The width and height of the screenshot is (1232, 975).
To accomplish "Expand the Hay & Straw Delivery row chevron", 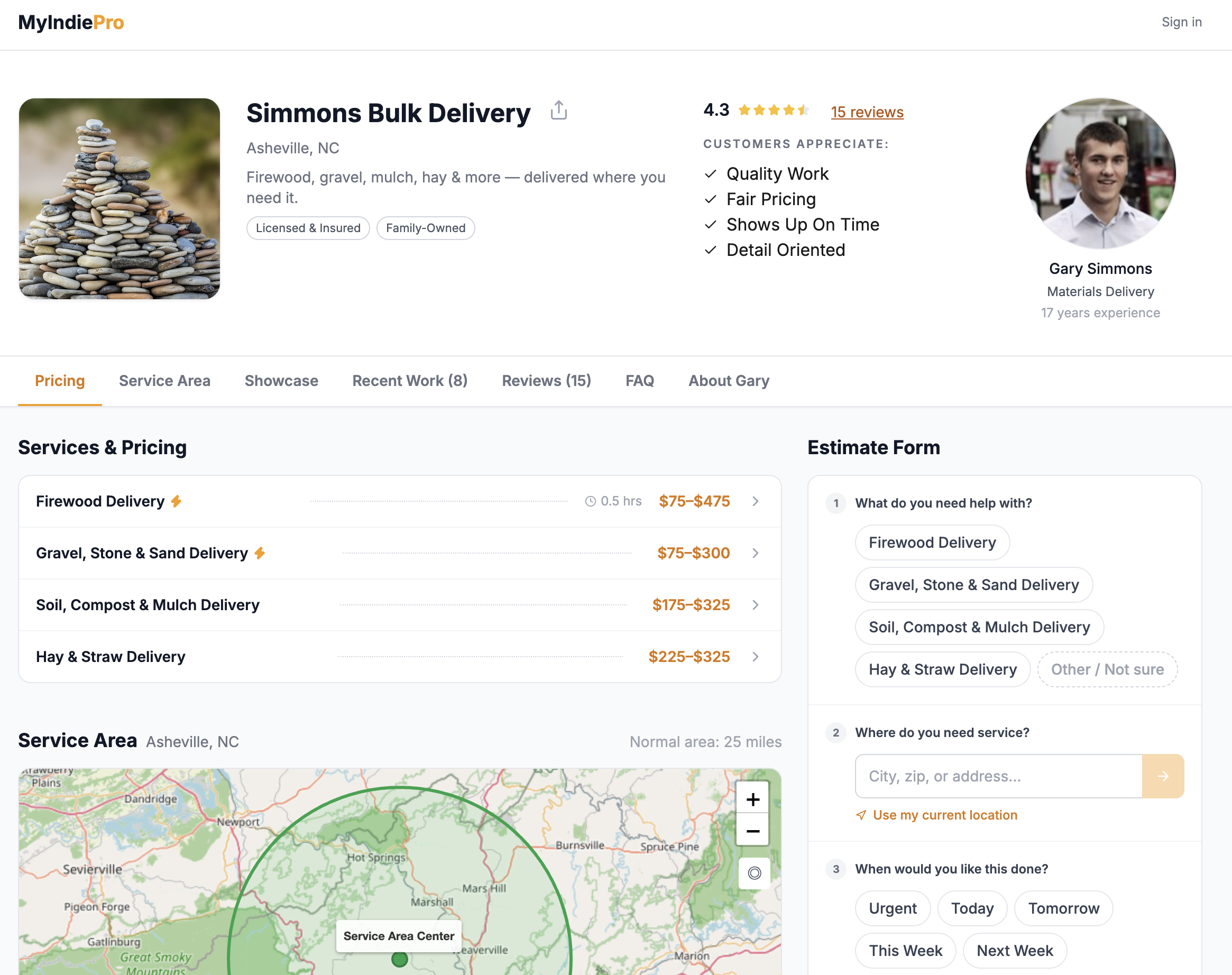I will [x=755, y=657].
